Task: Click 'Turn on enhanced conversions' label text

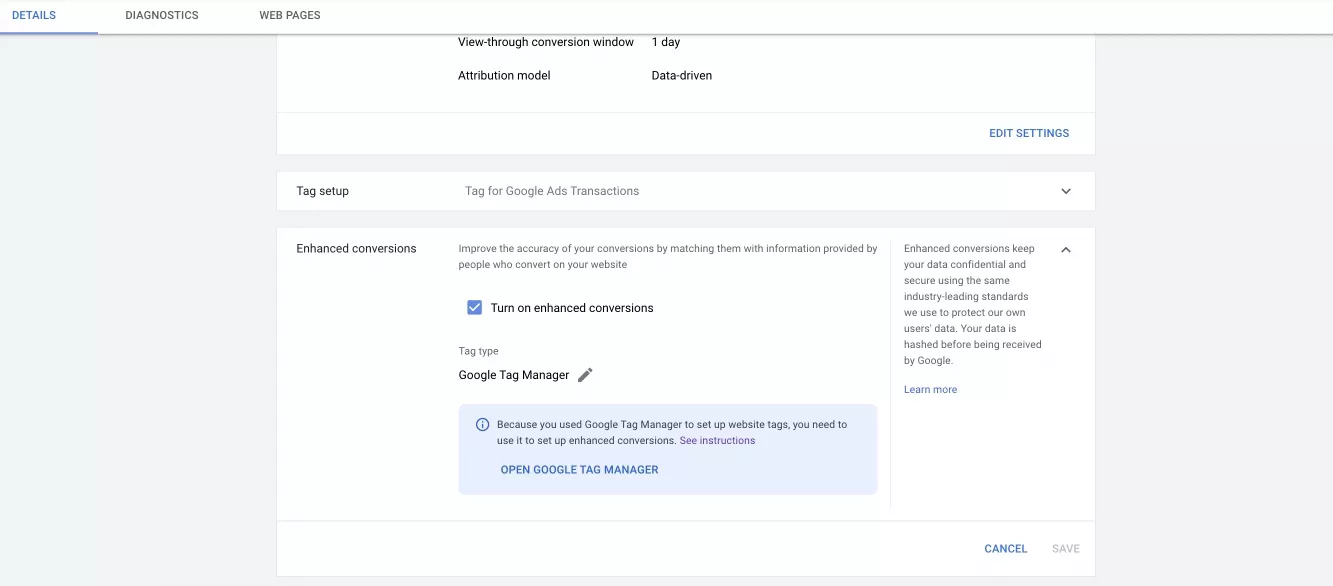Action: (x=572, y=308)
